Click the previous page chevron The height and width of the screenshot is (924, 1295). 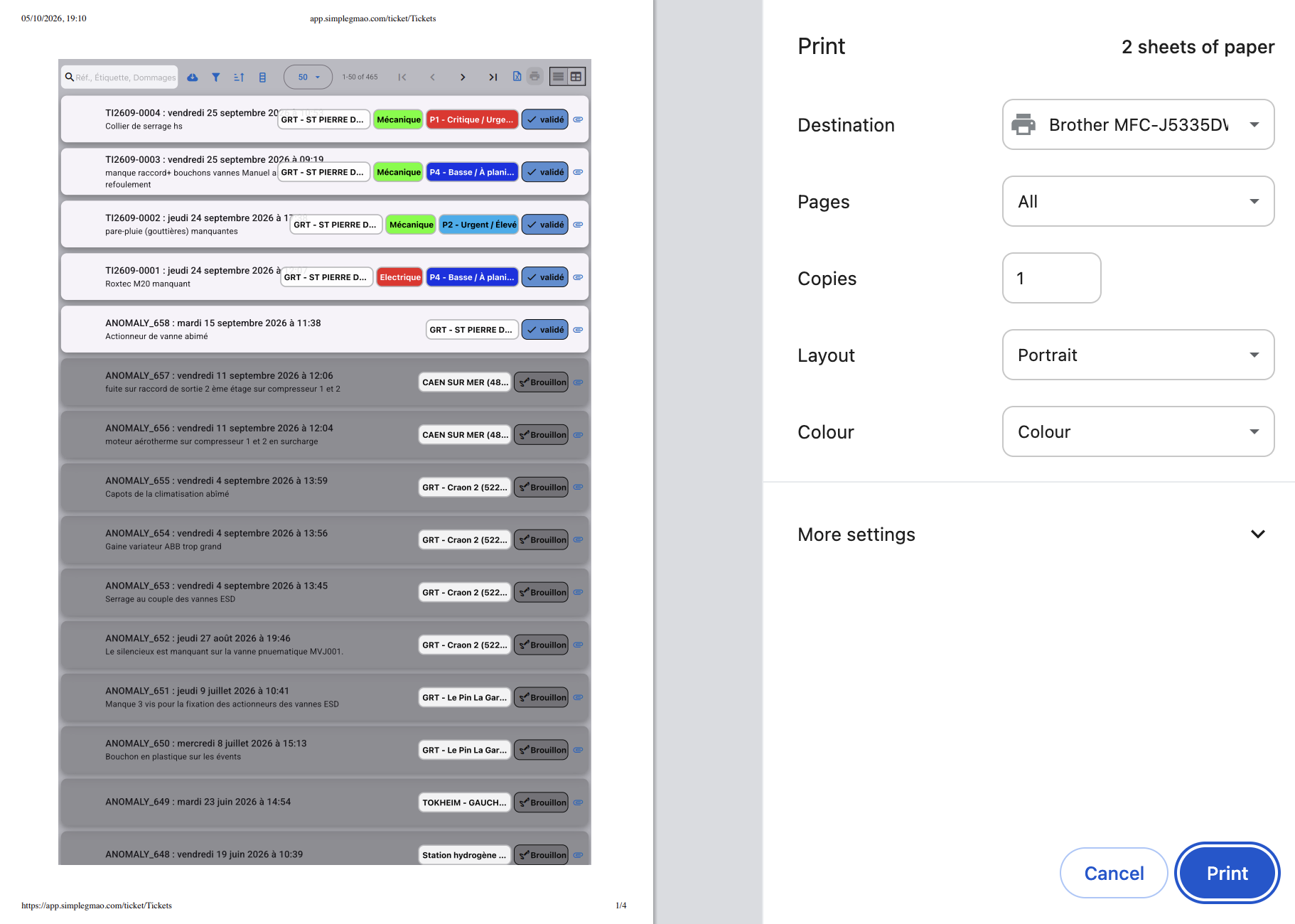pyautogui.click(x=432, y=77)
